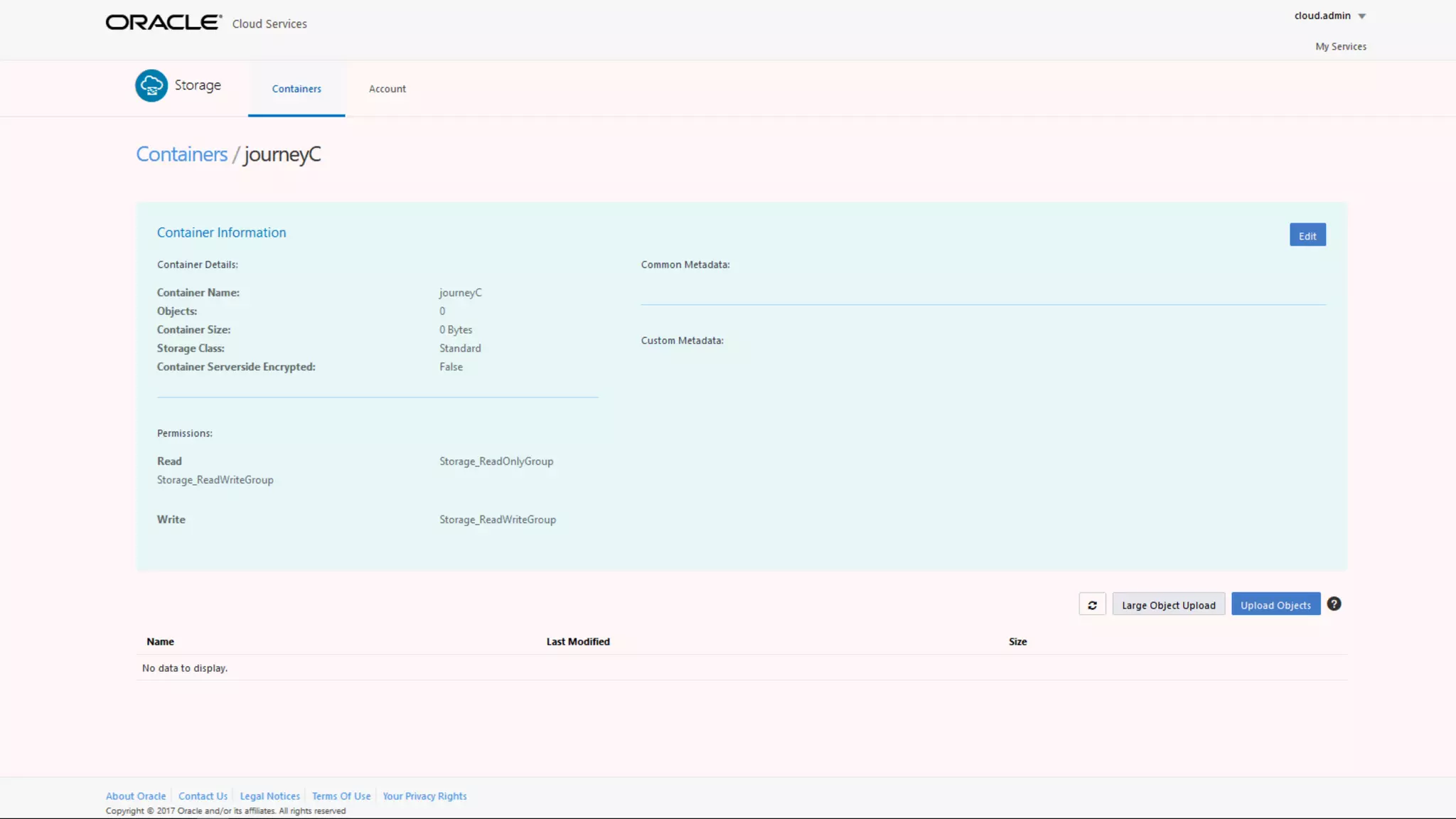The width and height of the screenshot is (1456, 819).
Task: Switch to the Containers tab
Action: pos(296,89)
